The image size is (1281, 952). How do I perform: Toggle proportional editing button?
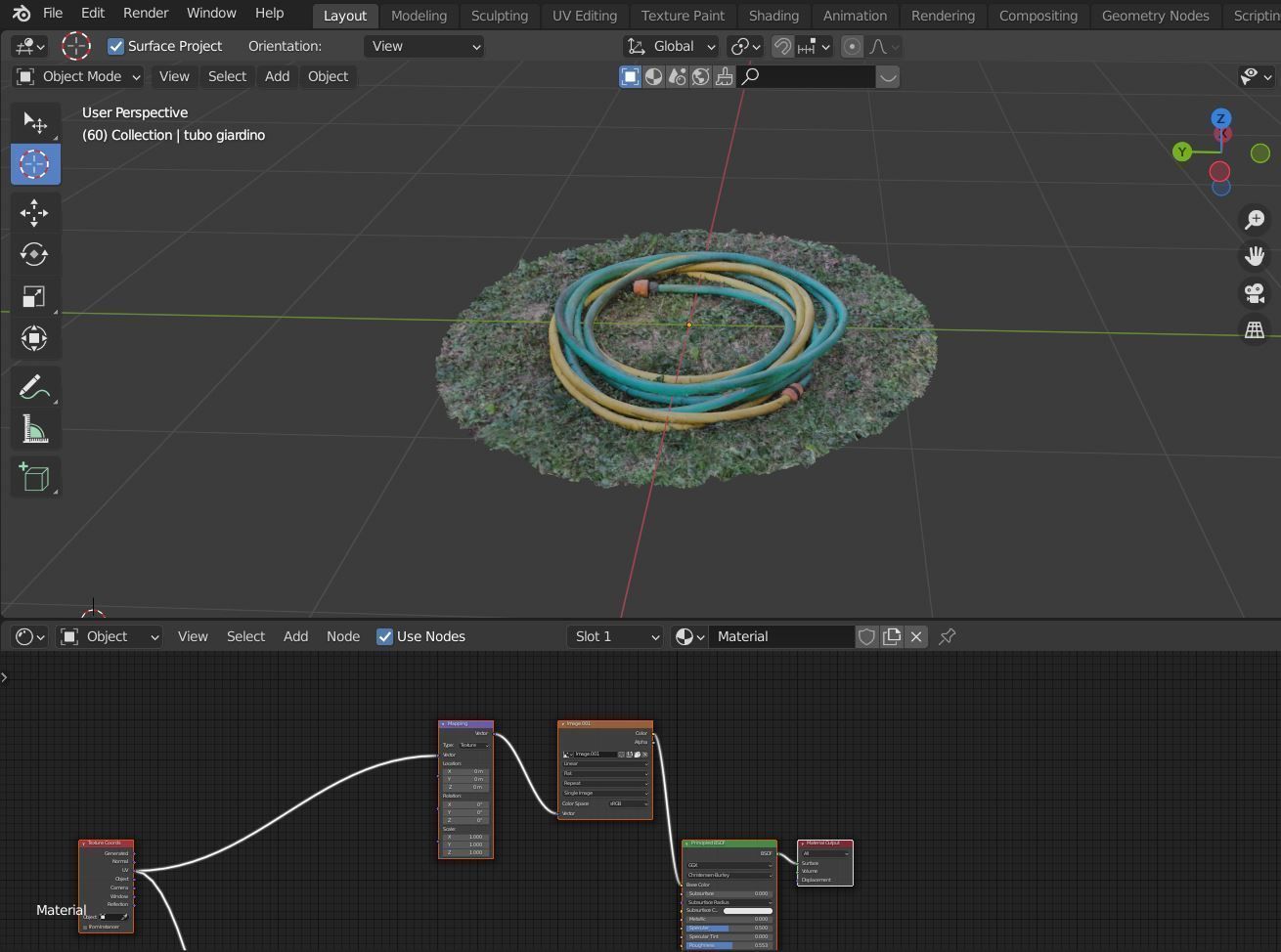(x=853, y=46)
